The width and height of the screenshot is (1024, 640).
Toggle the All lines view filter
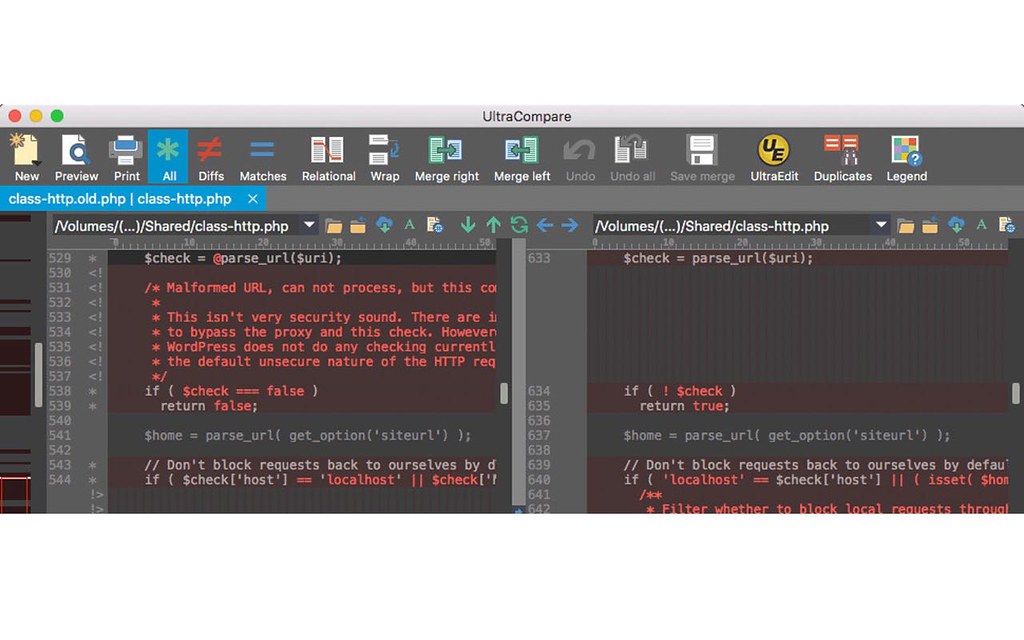point(168,157)
